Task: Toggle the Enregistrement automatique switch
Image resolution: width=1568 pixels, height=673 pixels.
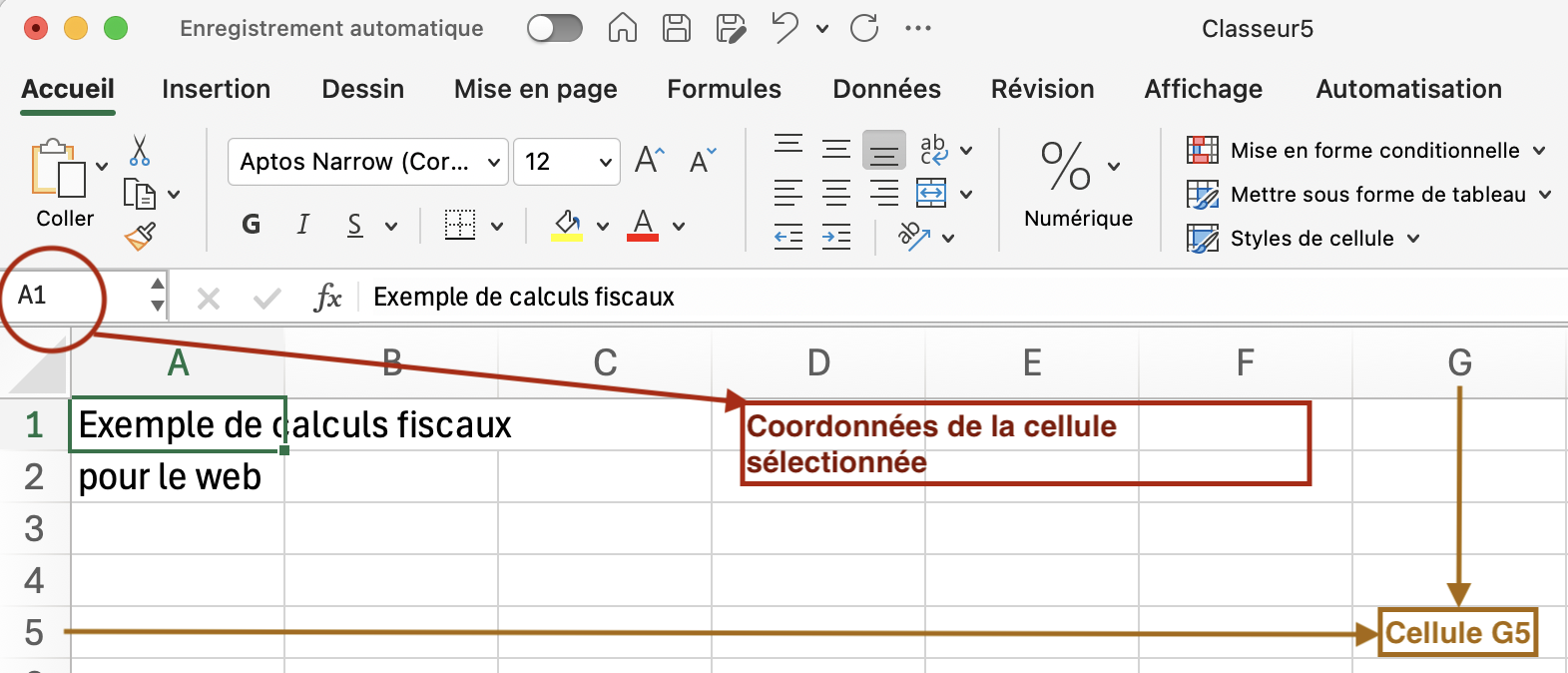Action: [x=555, y=28]
